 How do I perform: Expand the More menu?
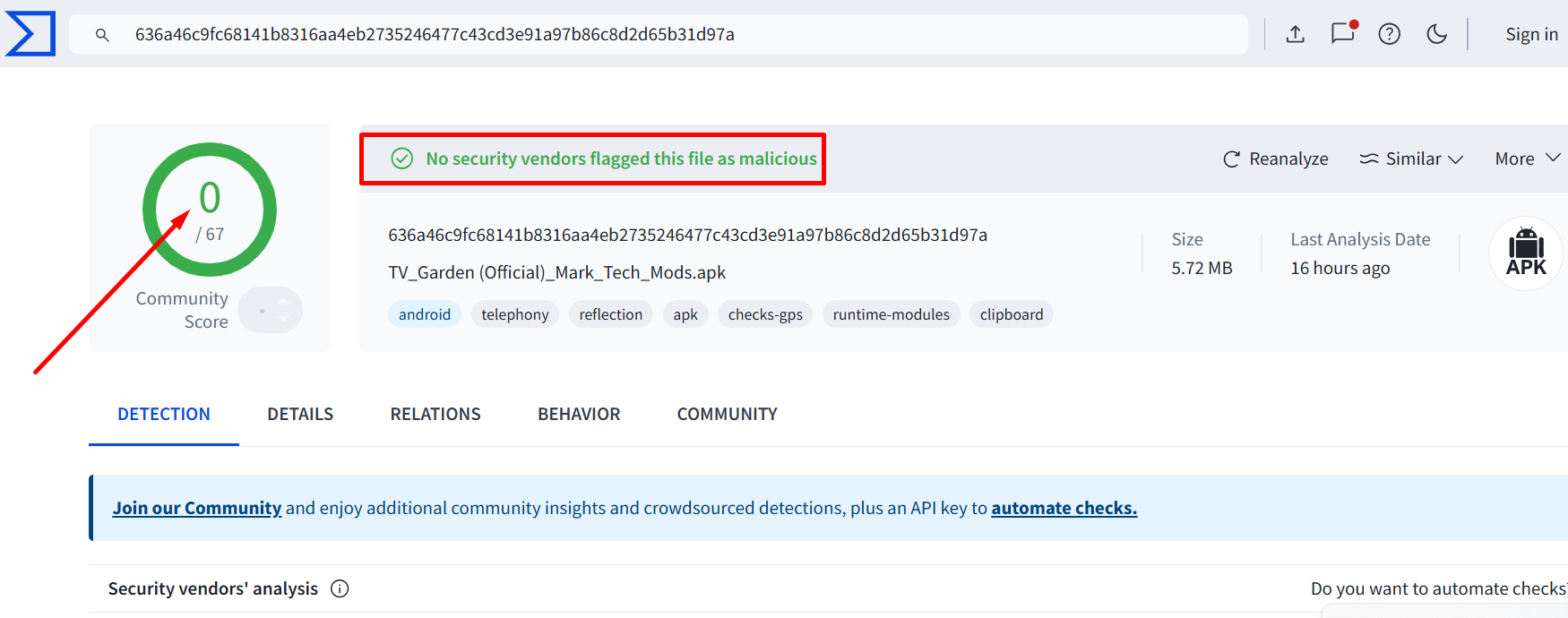1528,159
